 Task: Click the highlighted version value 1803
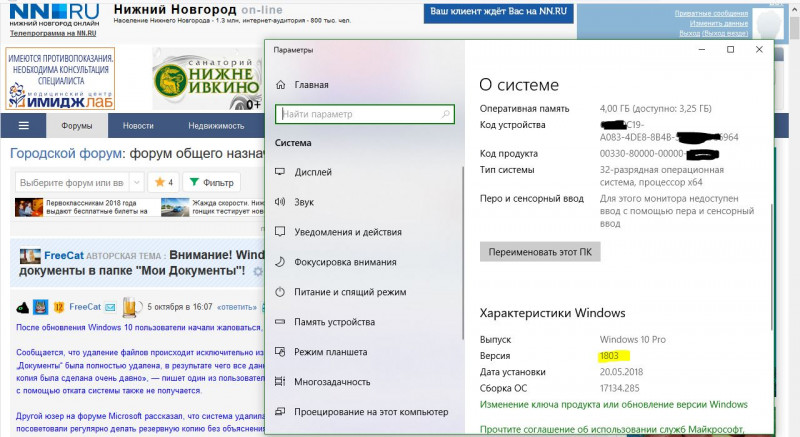(610, 355)
